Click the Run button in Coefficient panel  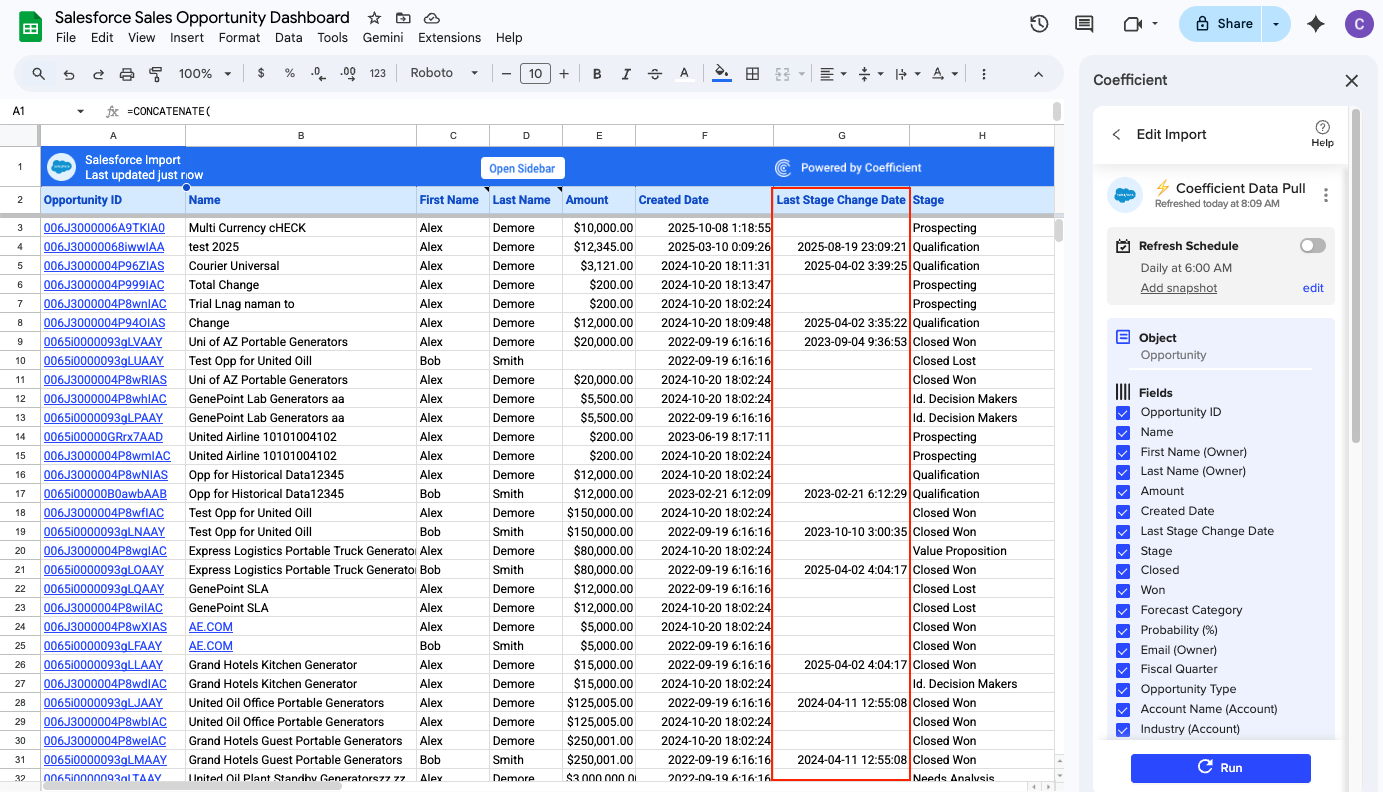(1220, 768)
